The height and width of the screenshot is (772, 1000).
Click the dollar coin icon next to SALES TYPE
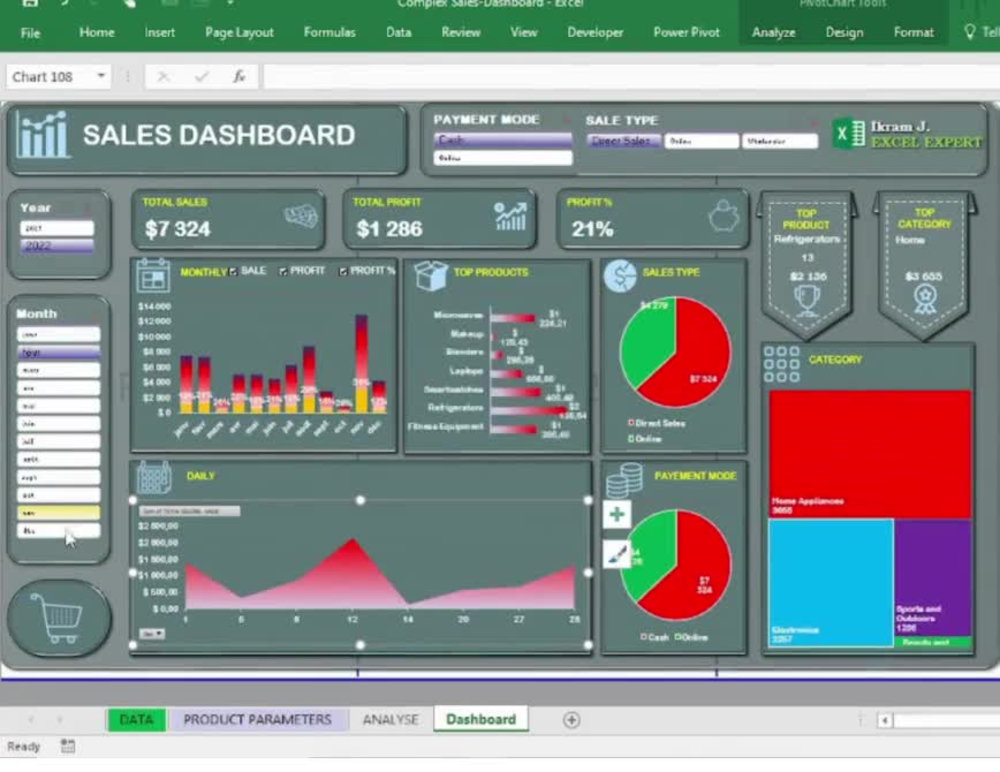620,276
